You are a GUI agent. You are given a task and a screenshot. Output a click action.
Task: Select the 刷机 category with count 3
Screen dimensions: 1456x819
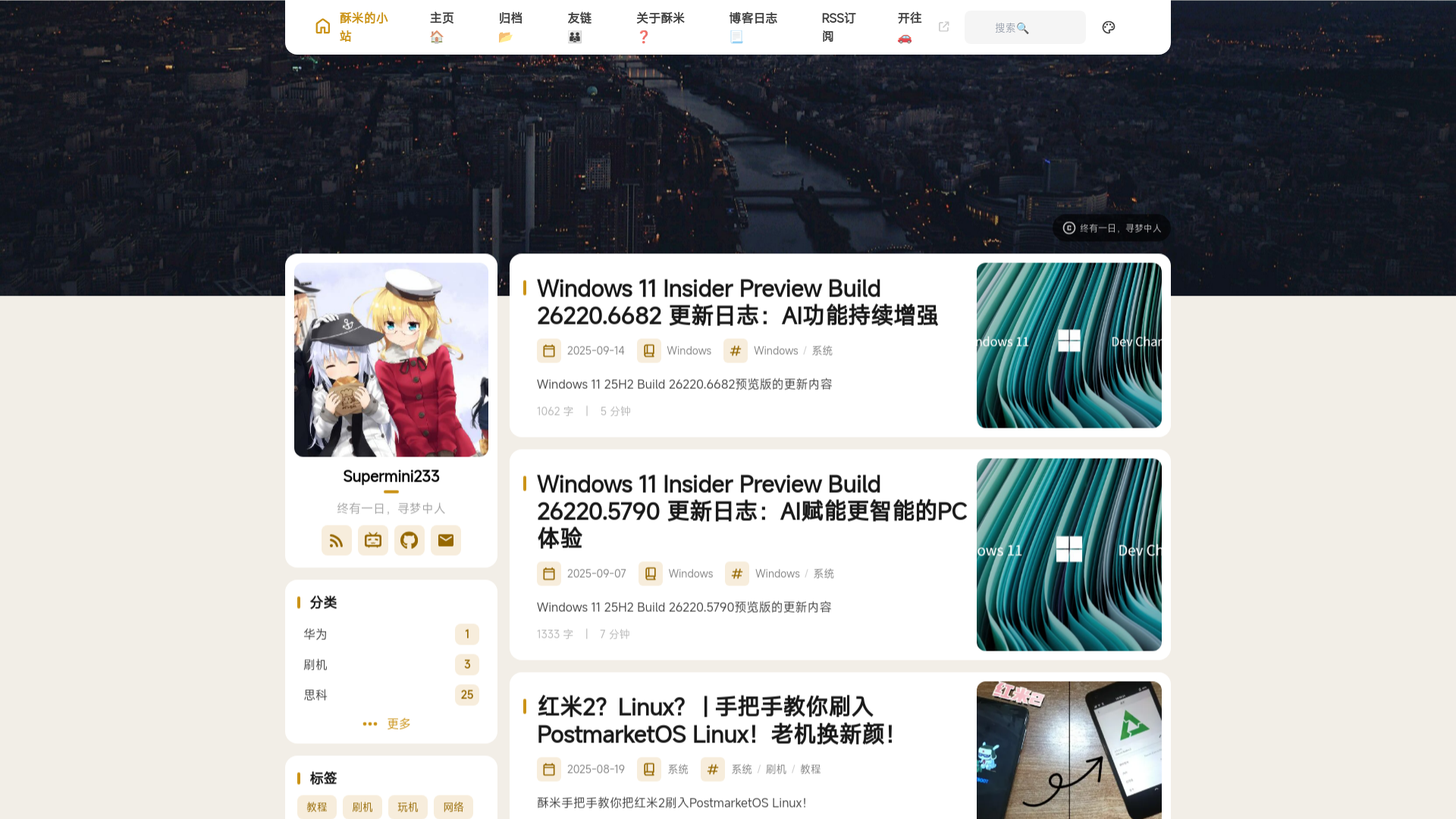tap(391, 665)
